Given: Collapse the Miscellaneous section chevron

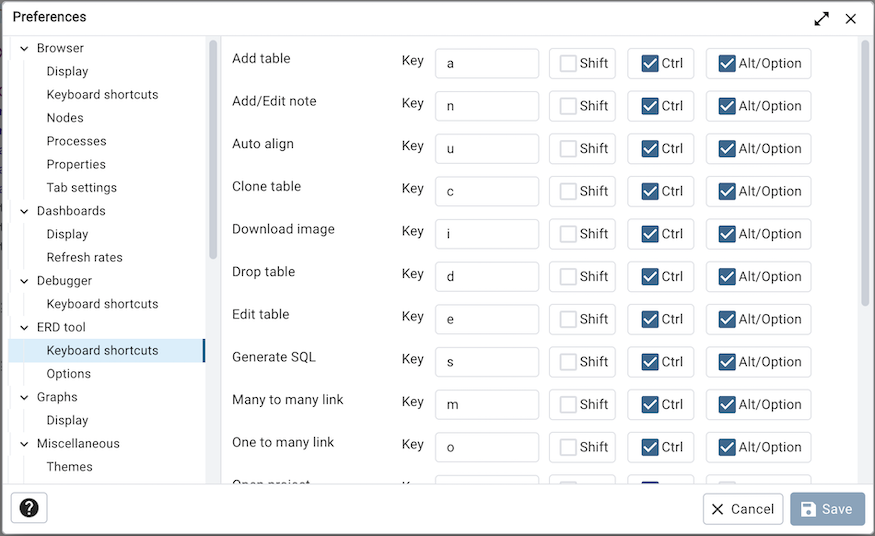Looking at the screenshot, I should click(x=25, y=444).
